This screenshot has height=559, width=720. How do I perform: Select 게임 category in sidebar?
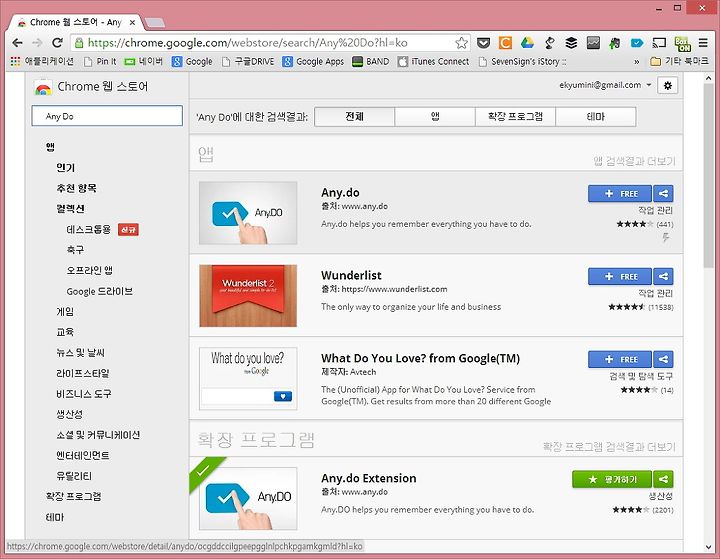click(x=65, y=311)
